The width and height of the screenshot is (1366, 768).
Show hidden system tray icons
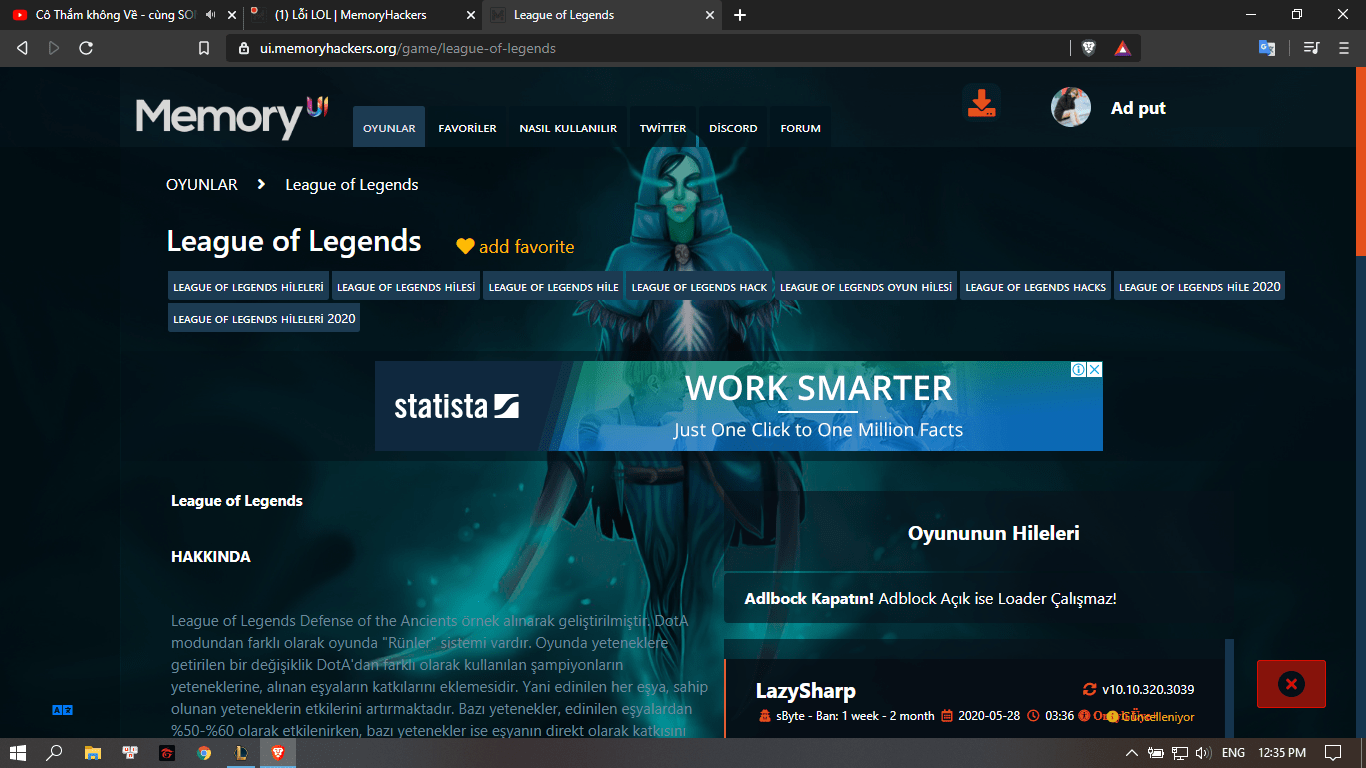(x=1133, y=752)
